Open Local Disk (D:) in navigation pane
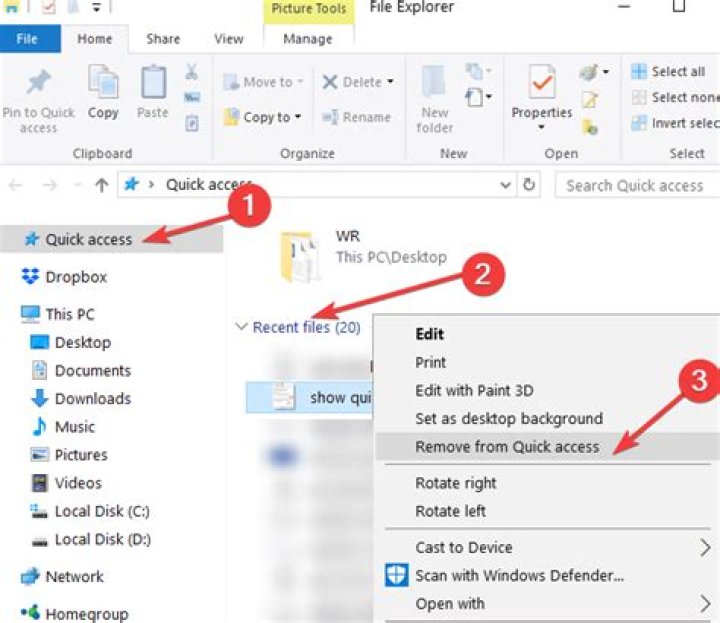Screen dimensions: 720x623 (91, 539)
